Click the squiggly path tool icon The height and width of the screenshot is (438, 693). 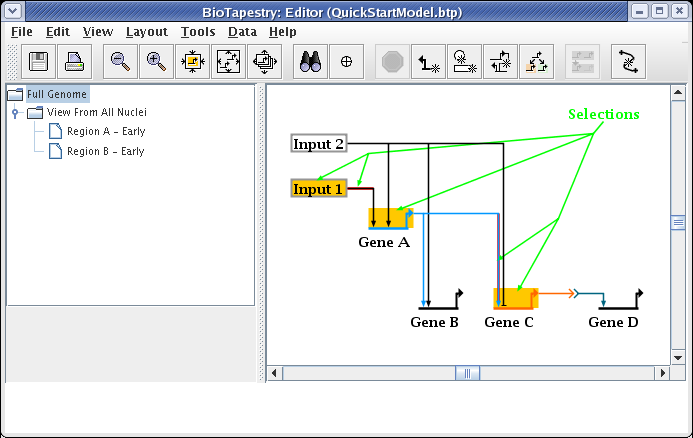coord(629,62)
